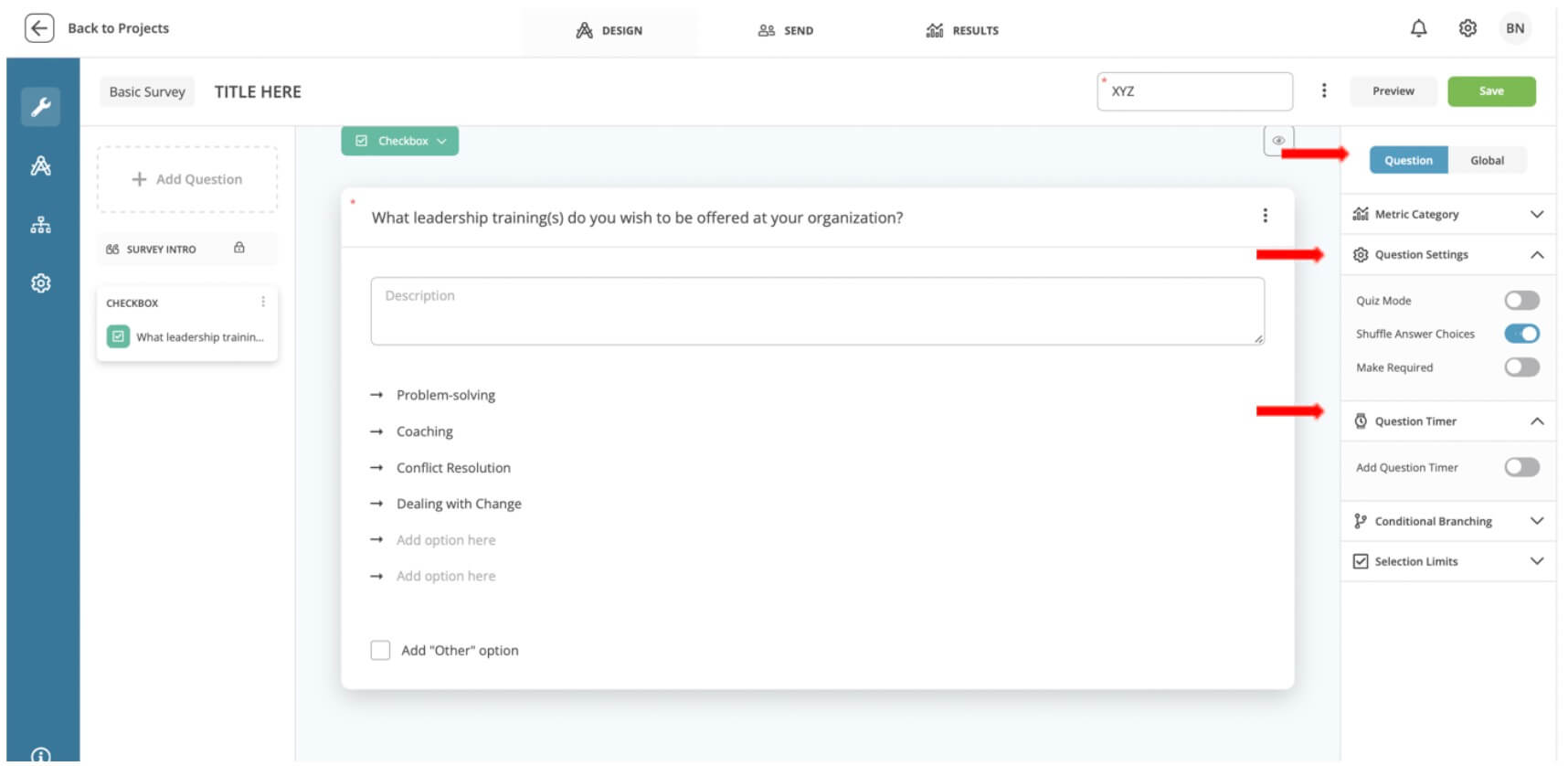Screen dimensions: 1568x766
Task: Edit the question title text
Action: click(637, 218)
